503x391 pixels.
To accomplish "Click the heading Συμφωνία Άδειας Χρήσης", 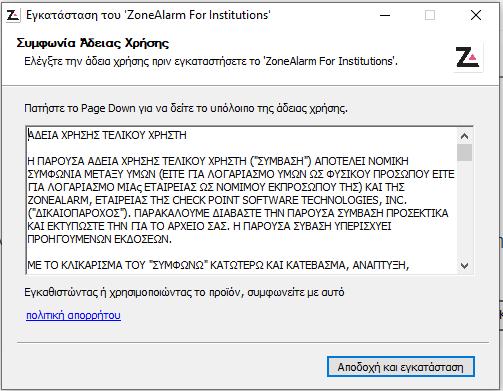I will click(93, 43).
